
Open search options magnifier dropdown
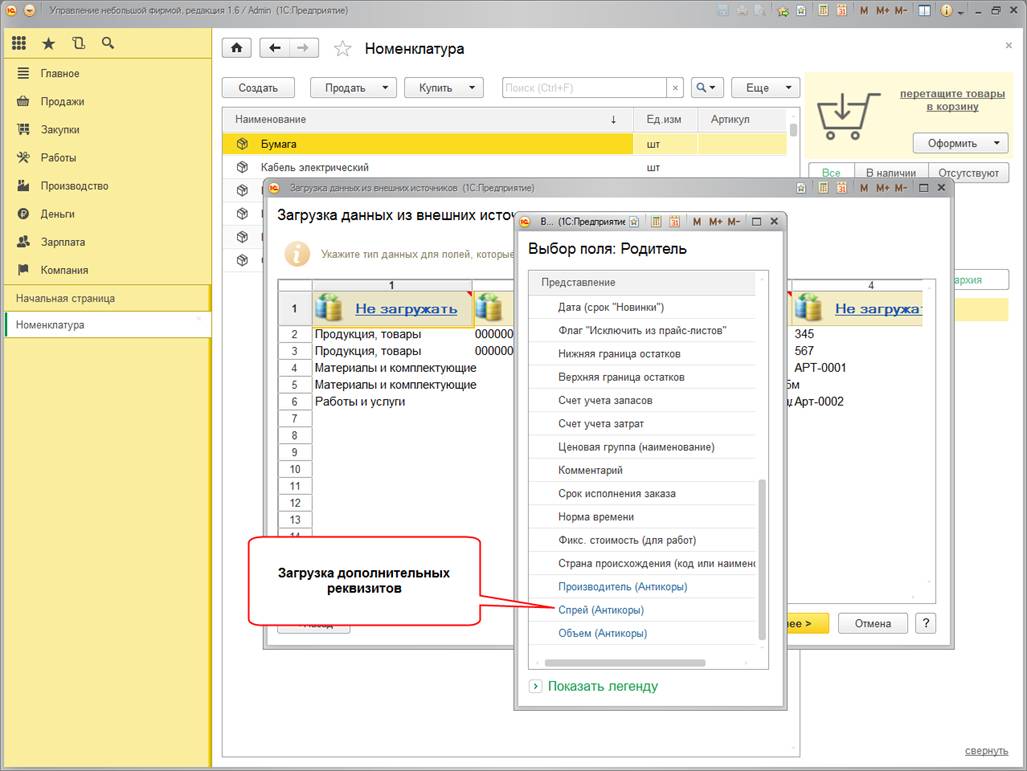point(705,88)
